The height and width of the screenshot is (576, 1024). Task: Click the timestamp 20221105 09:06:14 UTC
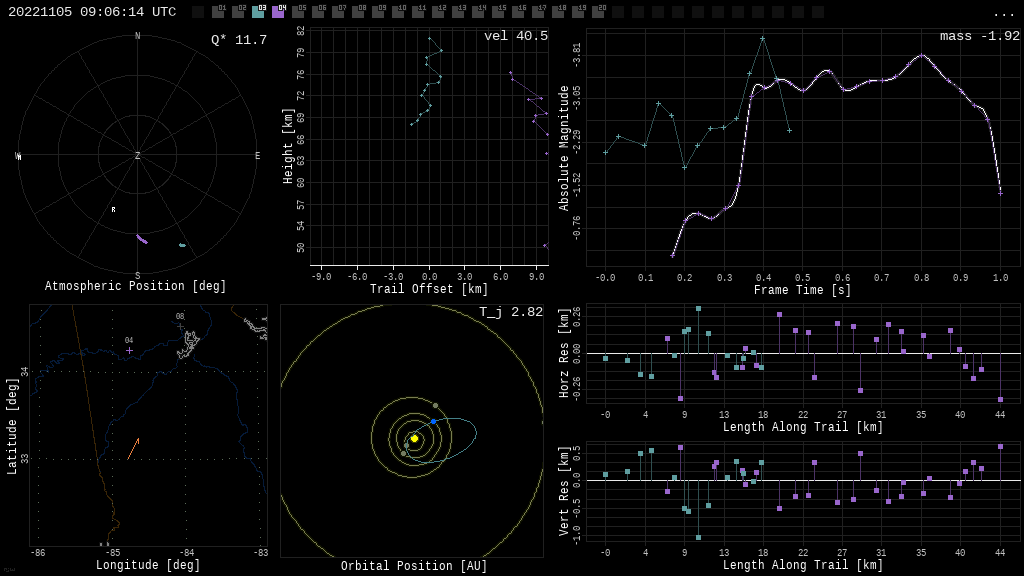pos(92,12)
